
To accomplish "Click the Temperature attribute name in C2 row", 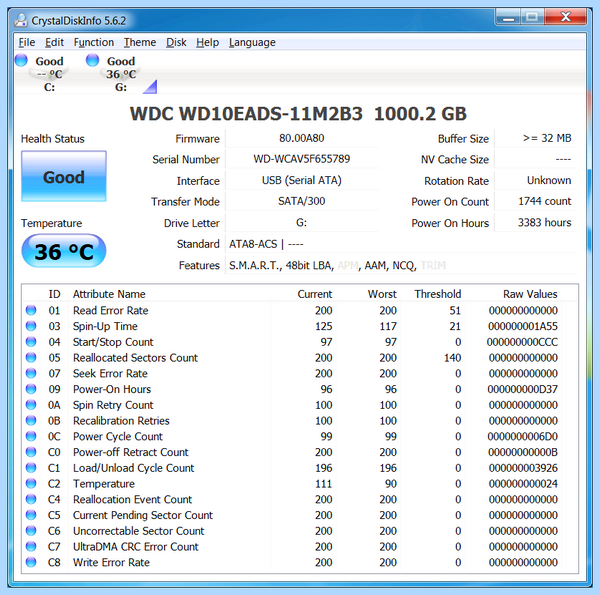I will point(104,484).
